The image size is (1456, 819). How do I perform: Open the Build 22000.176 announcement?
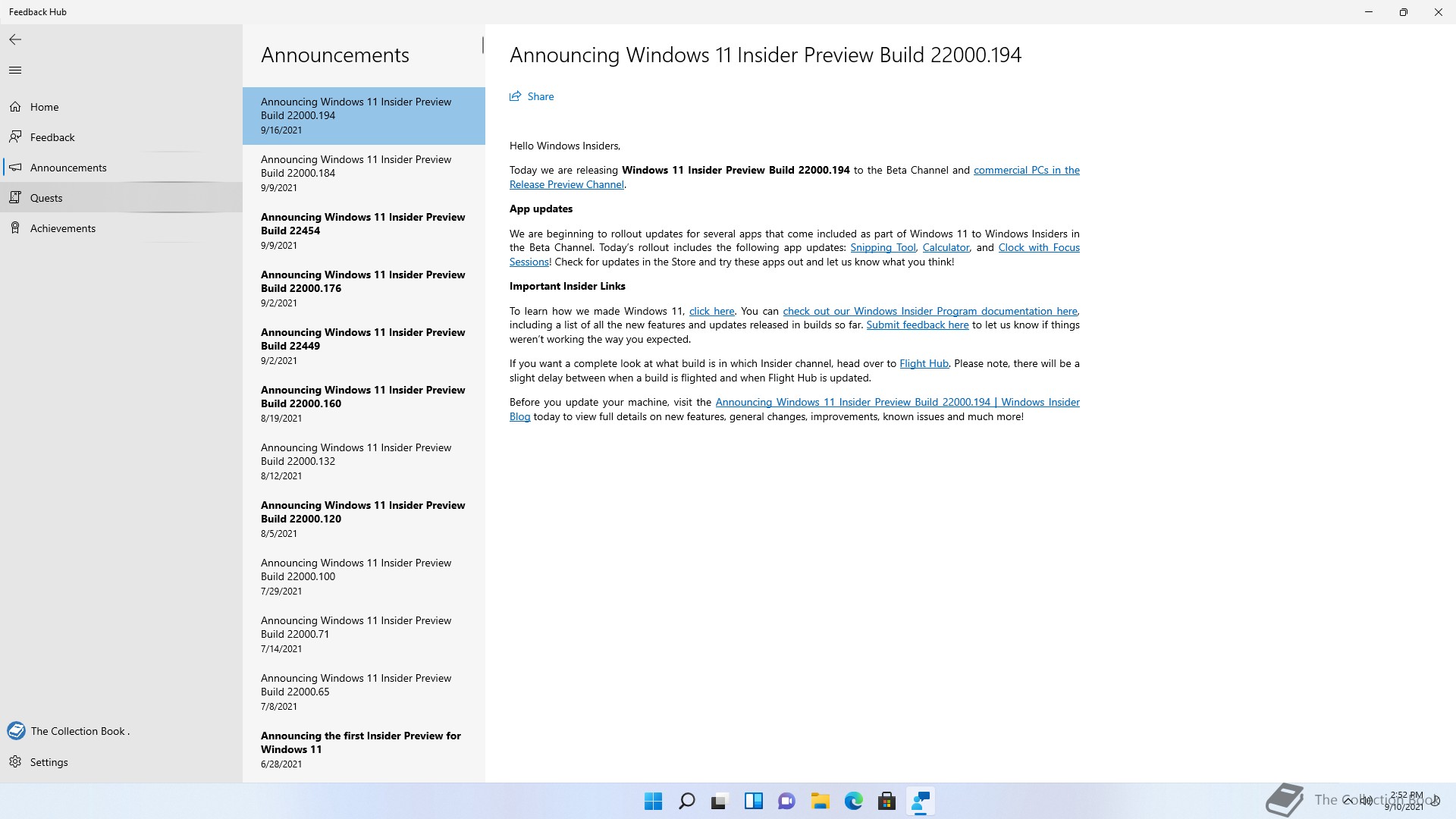point(364,289)
